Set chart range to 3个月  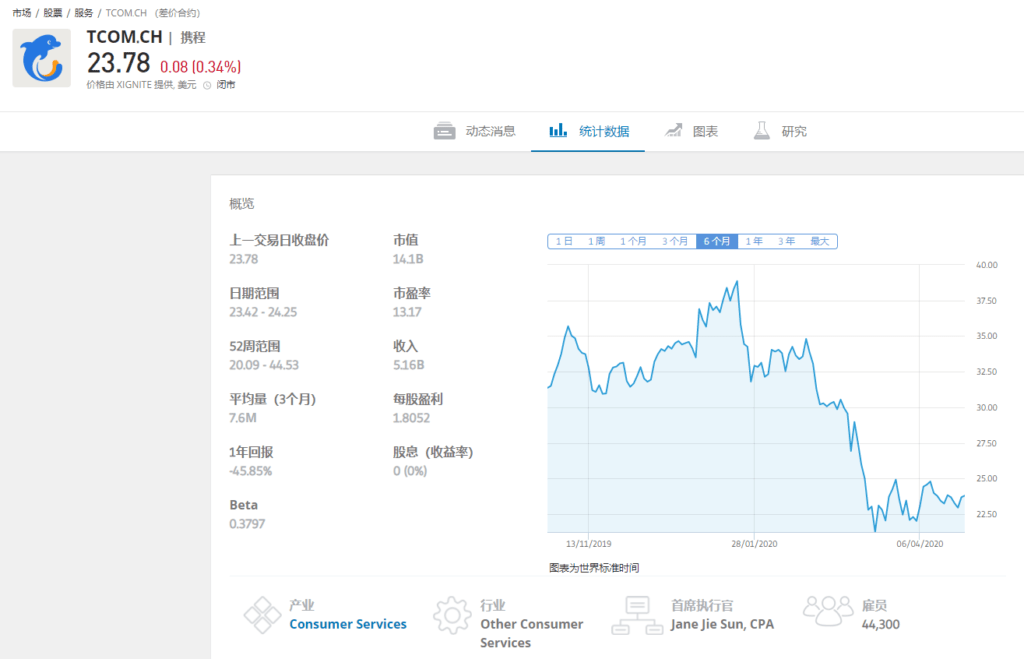pos(675,241)
